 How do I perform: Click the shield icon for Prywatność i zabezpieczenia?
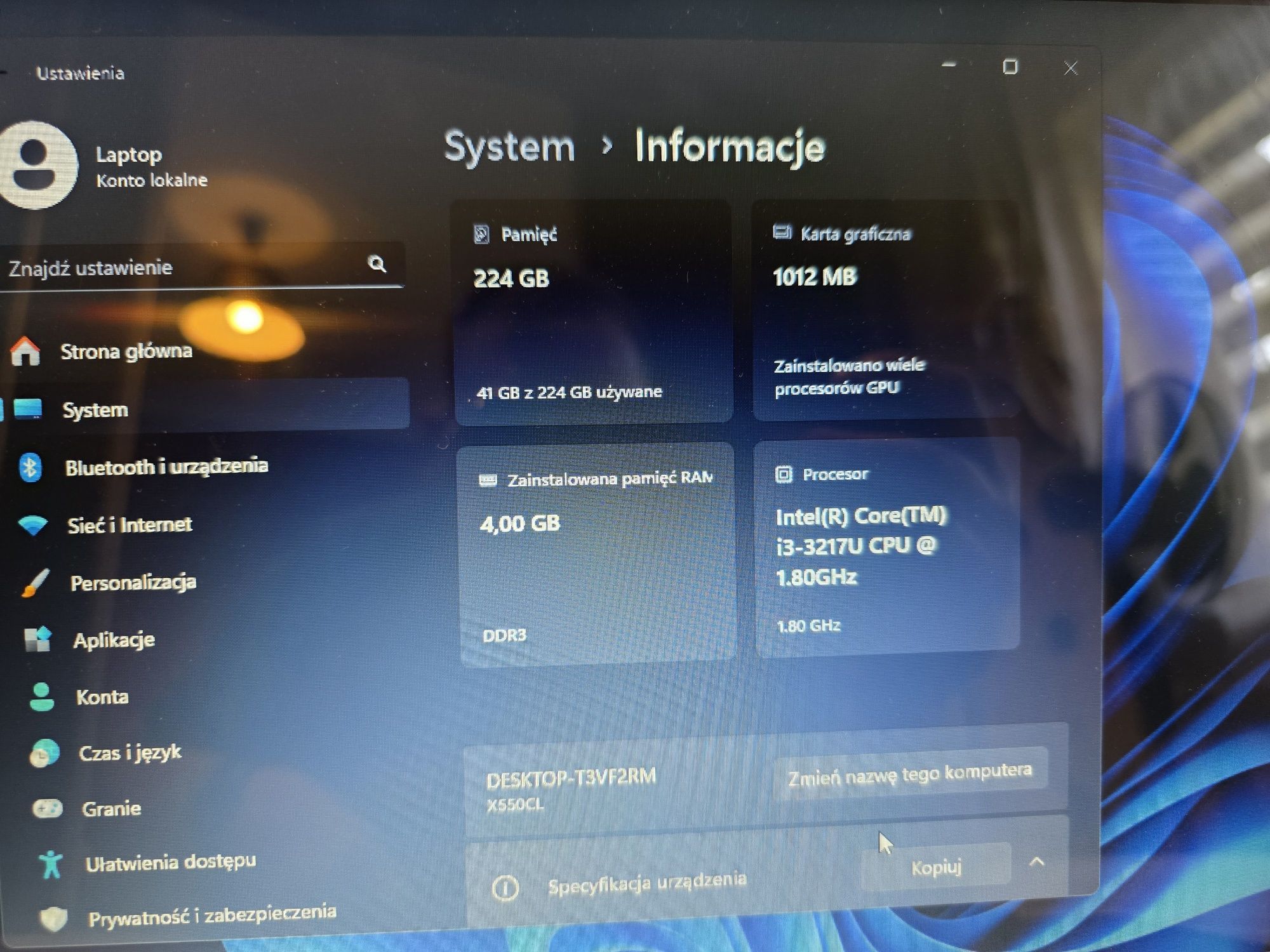click(x=53, y=918)
